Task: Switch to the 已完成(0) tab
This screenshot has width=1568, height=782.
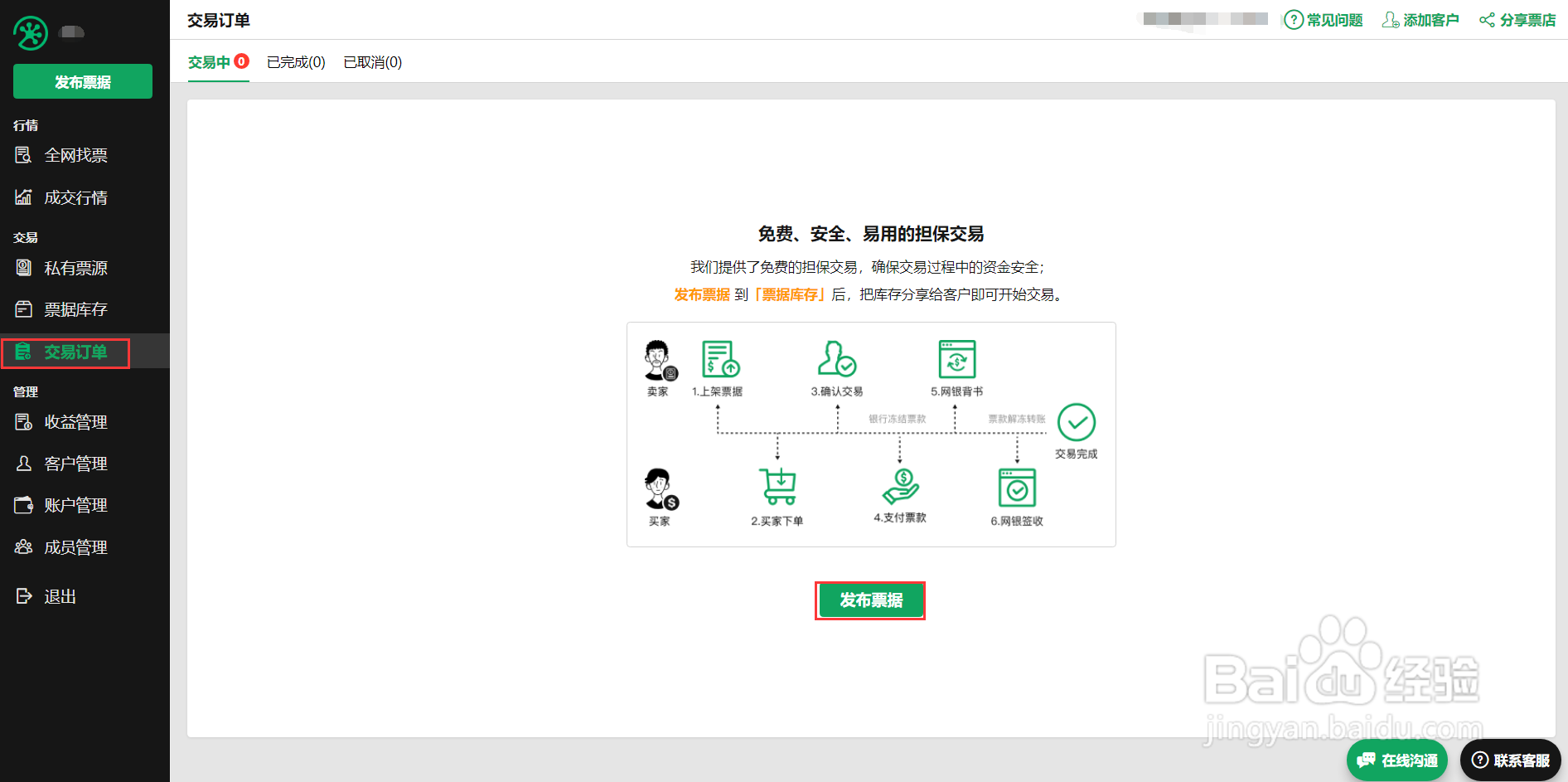Action: (296, 62)
